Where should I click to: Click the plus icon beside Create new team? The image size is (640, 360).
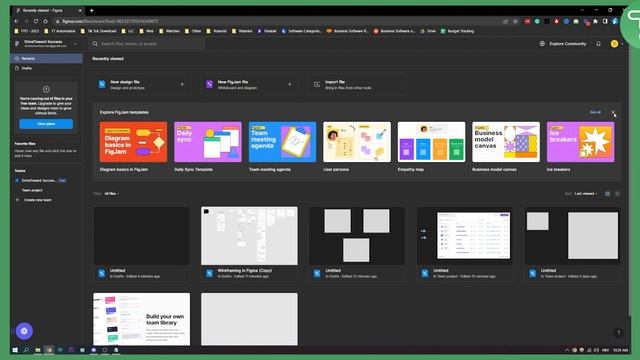pyautogui.click(x=17, y=200)
